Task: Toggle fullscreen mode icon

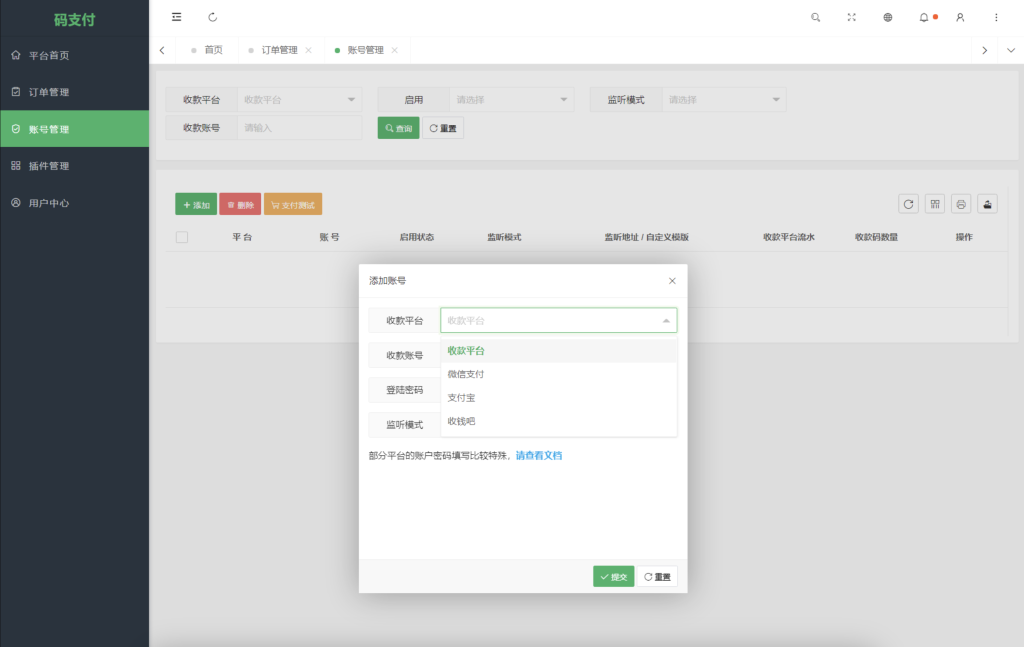Action: pyautogui.click(x=852, y=17)
